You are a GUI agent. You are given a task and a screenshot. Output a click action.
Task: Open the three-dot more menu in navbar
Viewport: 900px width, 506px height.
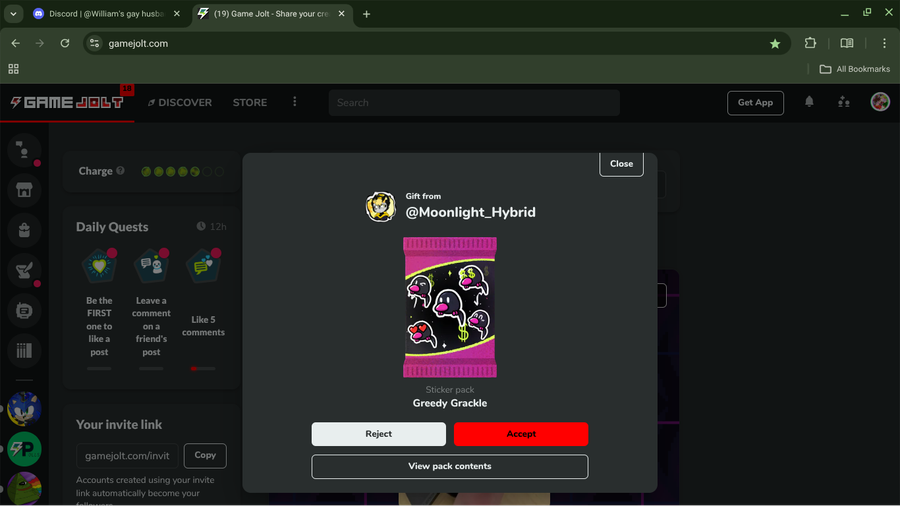[294, 102]
